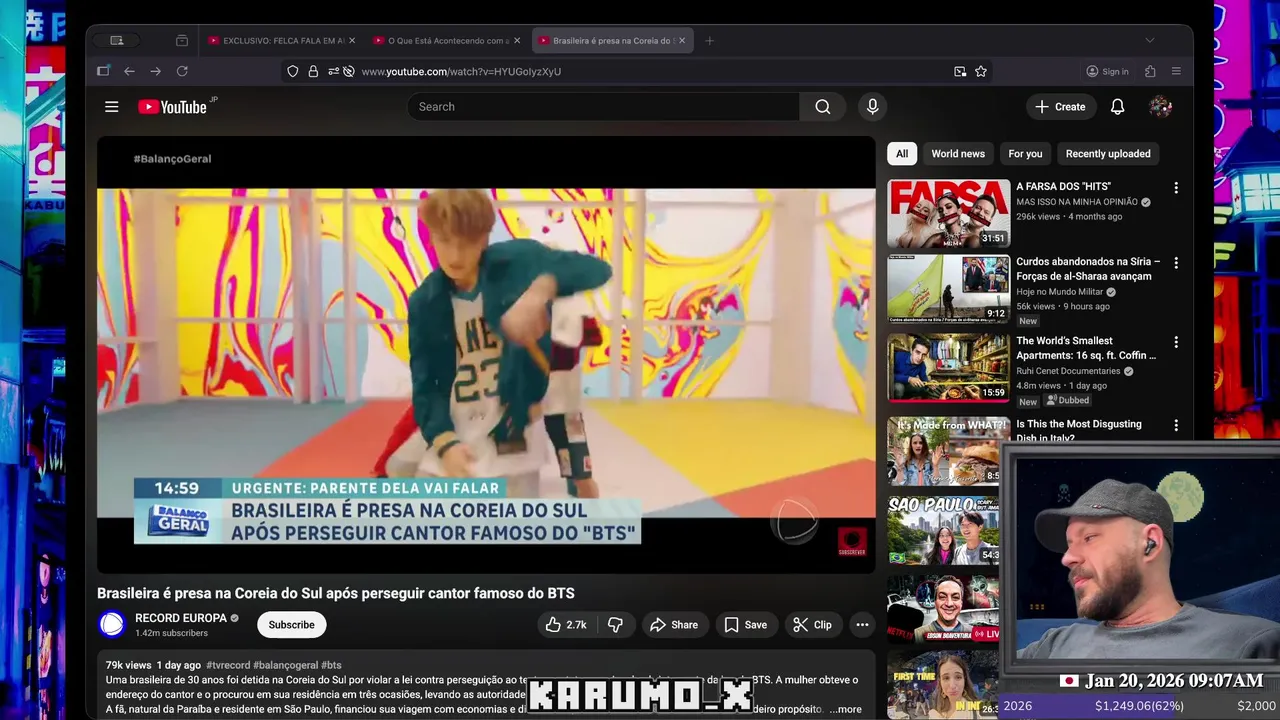Open the YouTube hamburger guide menu
Screen dimensions: 1280x720
tap(112, 107)
